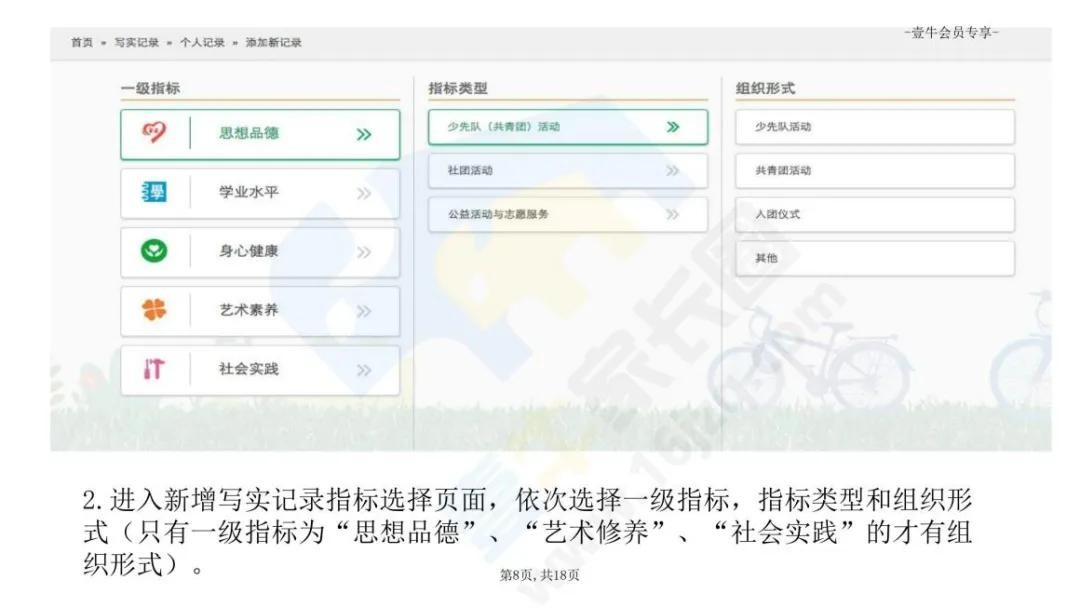
Task: Go to 首页 in the breadcrumb
Action: coord(81,42)
